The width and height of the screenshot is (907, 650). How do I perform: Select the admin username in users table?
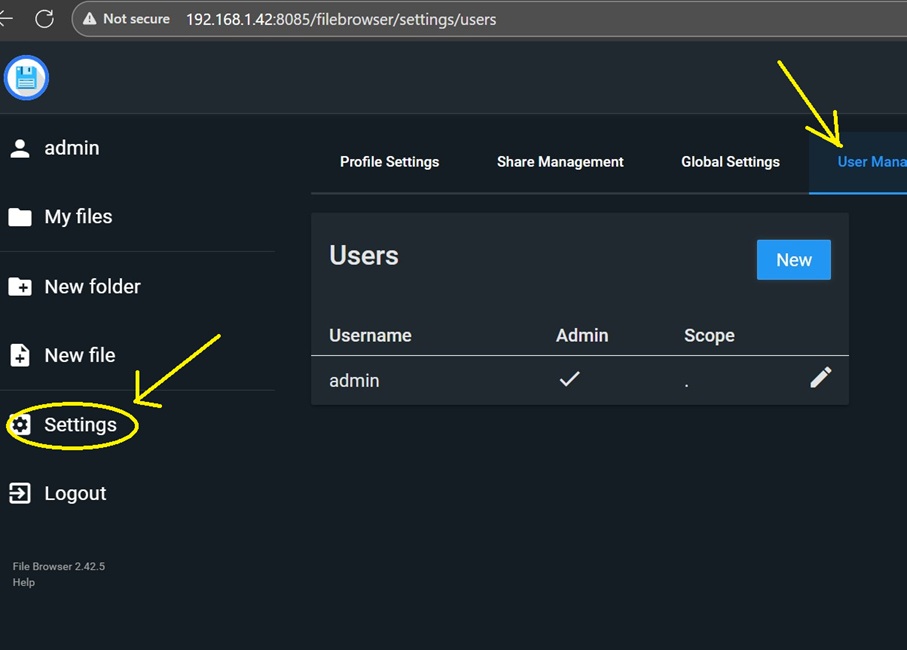[x=354, y=381]
